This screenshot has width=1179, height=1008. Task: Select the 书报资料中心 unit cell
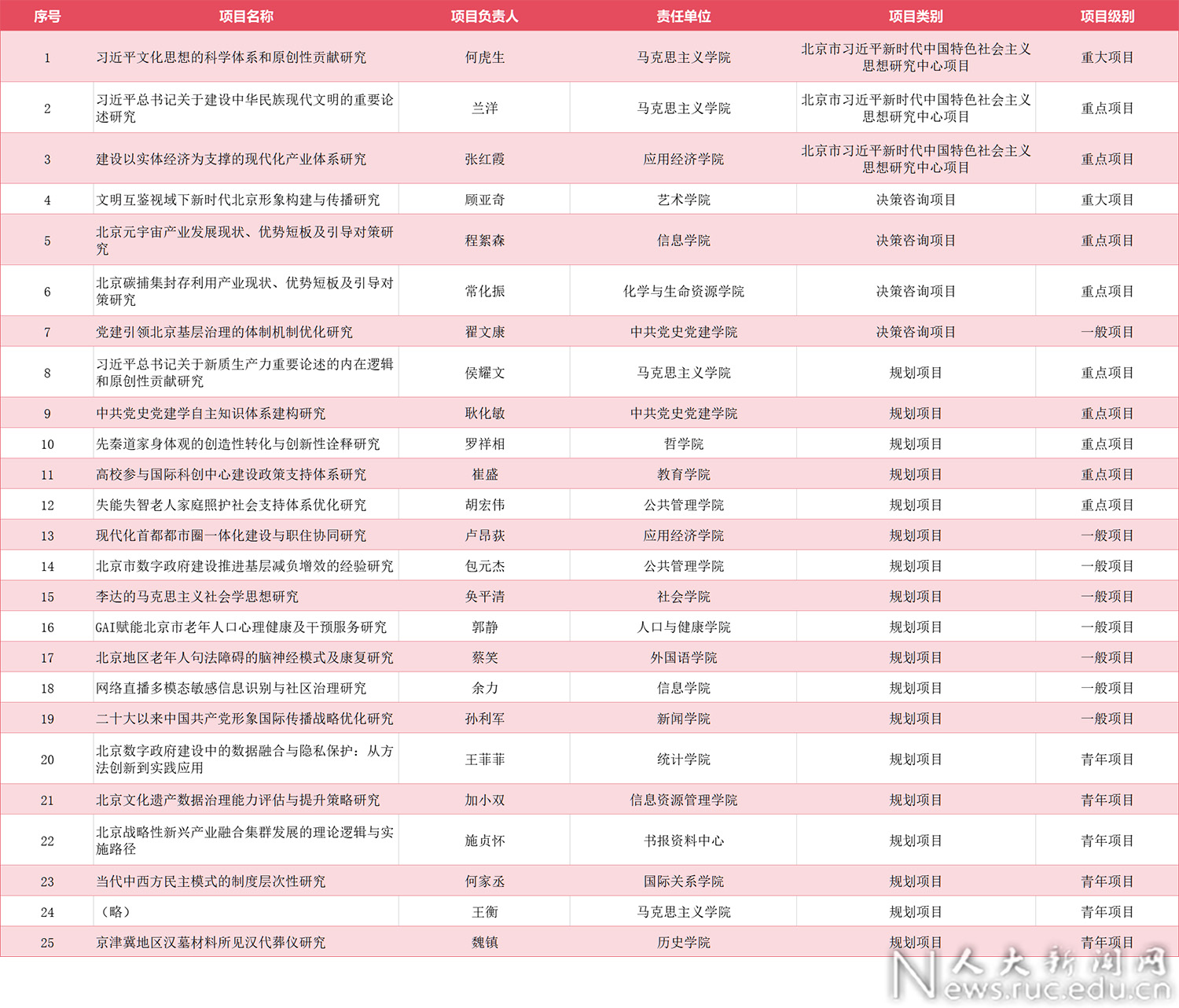point(683,841)
